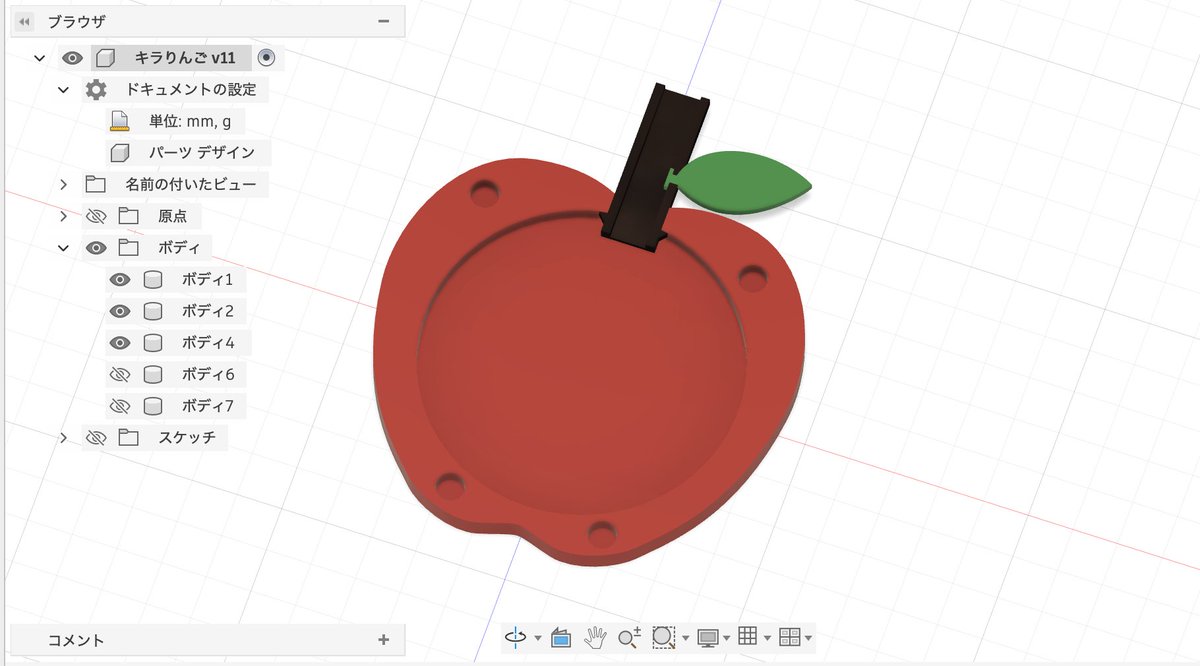Viewport: 1200px width, 666px height.
Task: Select the Pan hand tool
Action: (595, 637)
